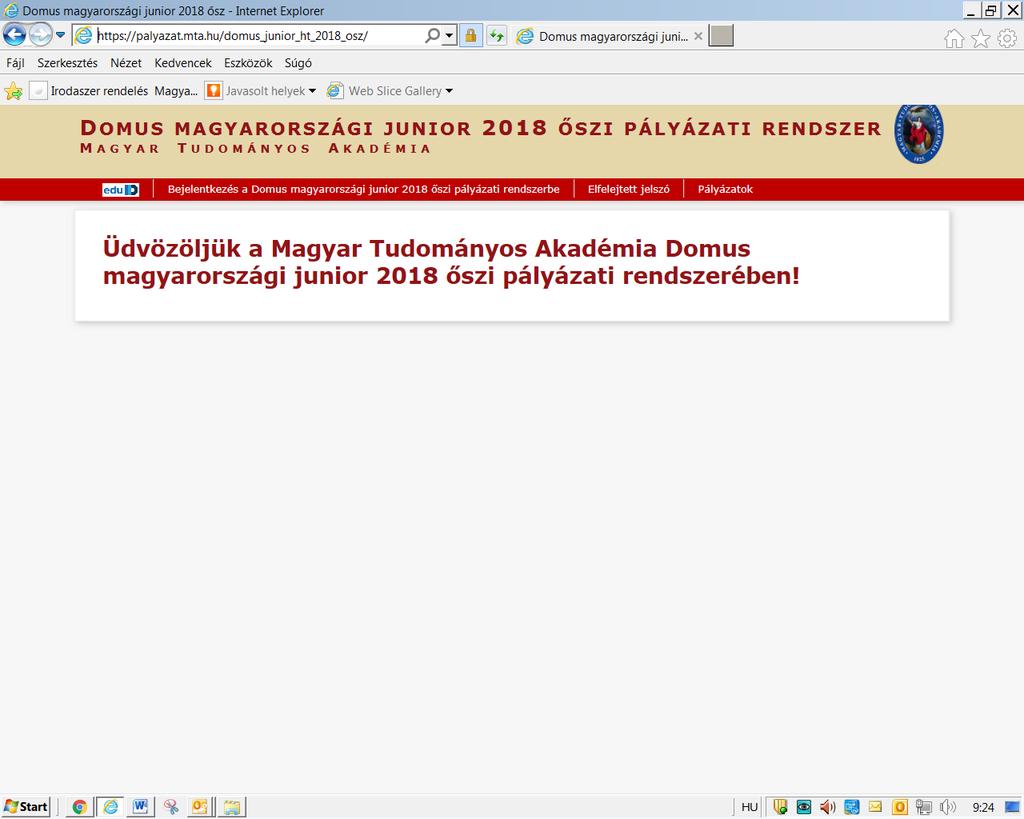The width and height of the screenshot is (1024, 819).
Task: Click the Domus magyarországi junior header title
Action: tap(481, 128)
